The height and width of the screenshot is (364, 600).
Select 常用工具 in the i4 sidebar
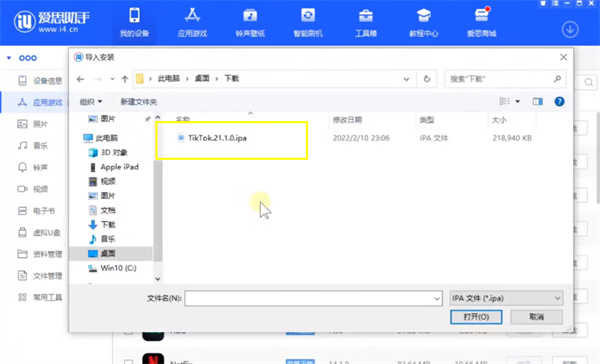pyautogui.click(x=40, y=297)
